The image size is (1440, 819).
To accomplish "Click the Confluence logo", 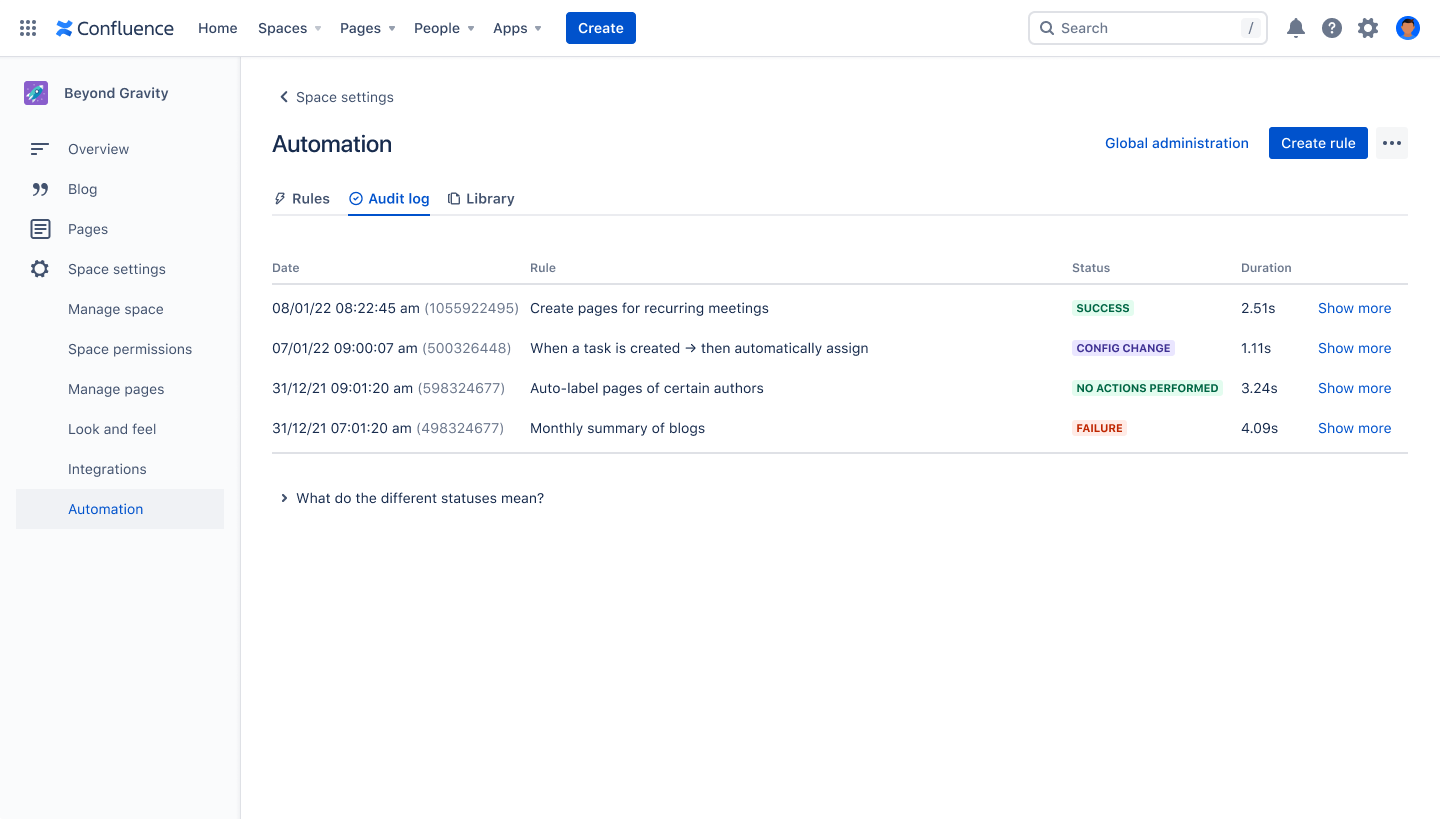I will click(113, 27).
